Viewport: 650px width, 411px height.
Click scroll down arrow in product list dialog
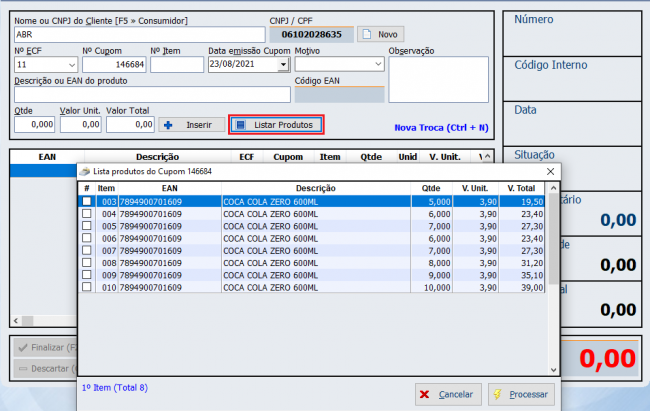click(x=553, y=370)
